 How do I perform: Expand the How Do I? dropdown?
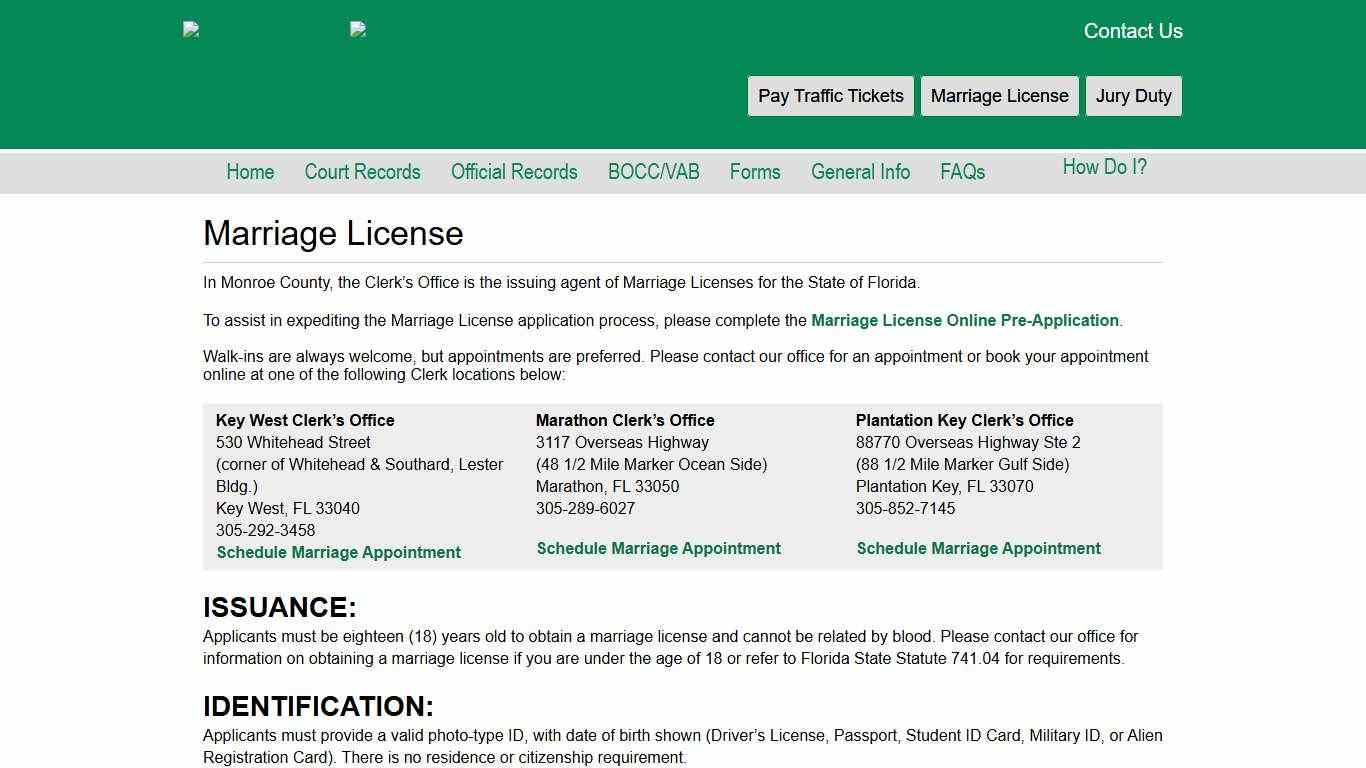point(1105,167)
